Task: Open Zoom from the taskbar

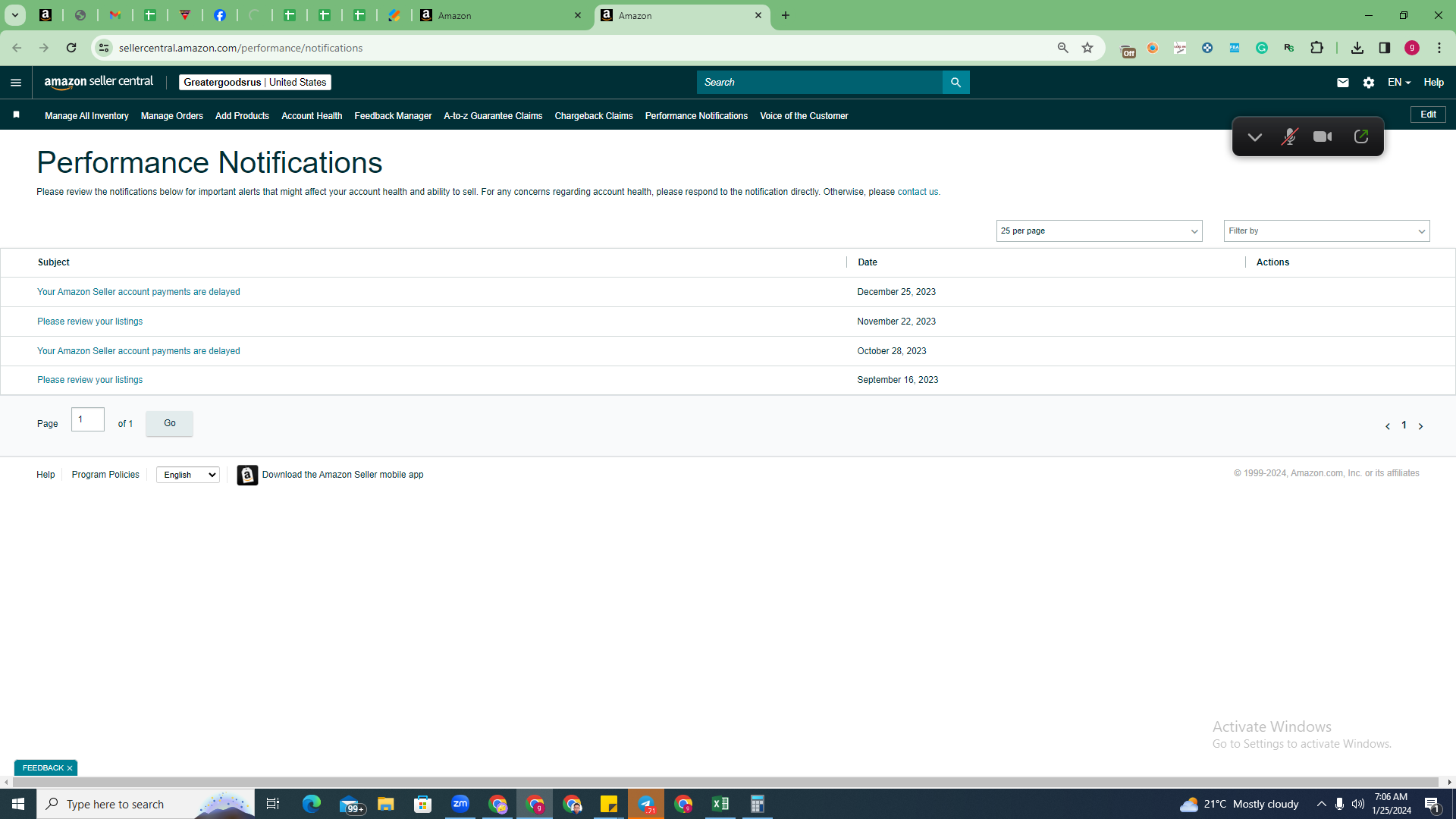Action: coord(460,804)
